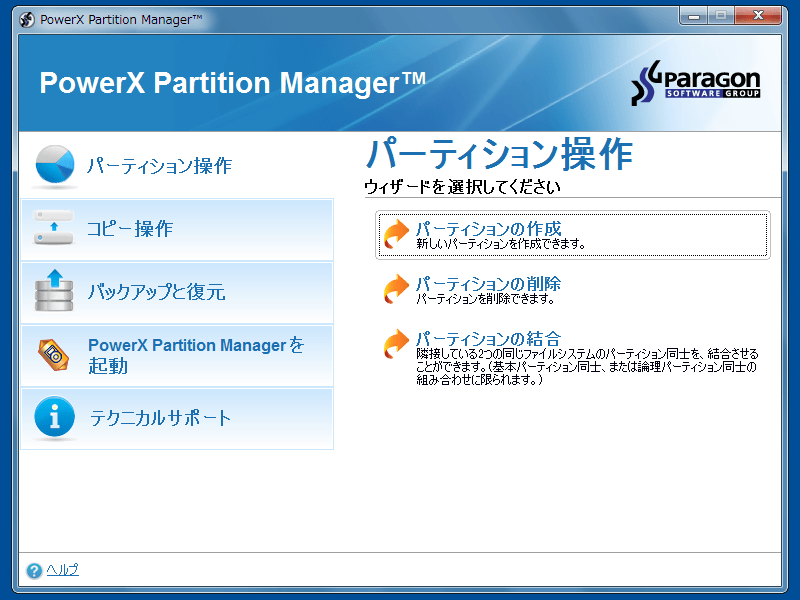The height and width of the screenshot is (600, 800).
Task: Select PowerX Partition Manager を起動 entry
Action: pyautogui.click(x=177, y=356)
